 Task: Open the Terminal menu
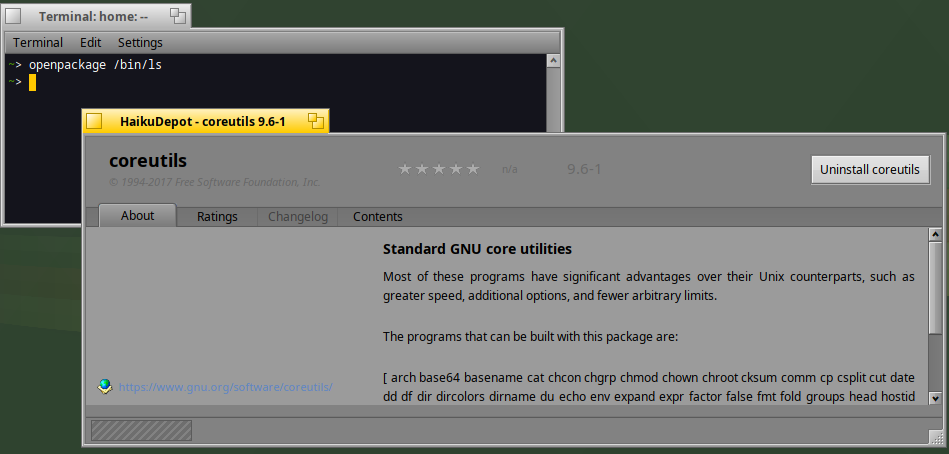pyautogui.click(x=38, y=43)
